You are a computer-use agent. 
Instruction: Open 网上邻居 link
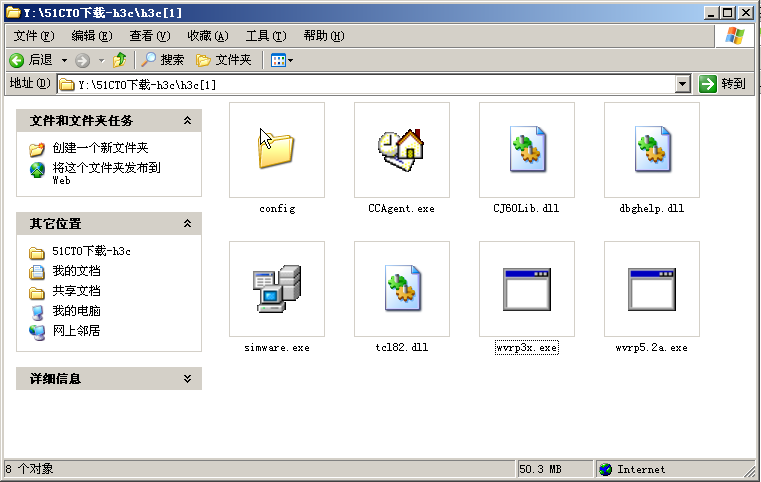pyautogui.click(x=76, y=331)
